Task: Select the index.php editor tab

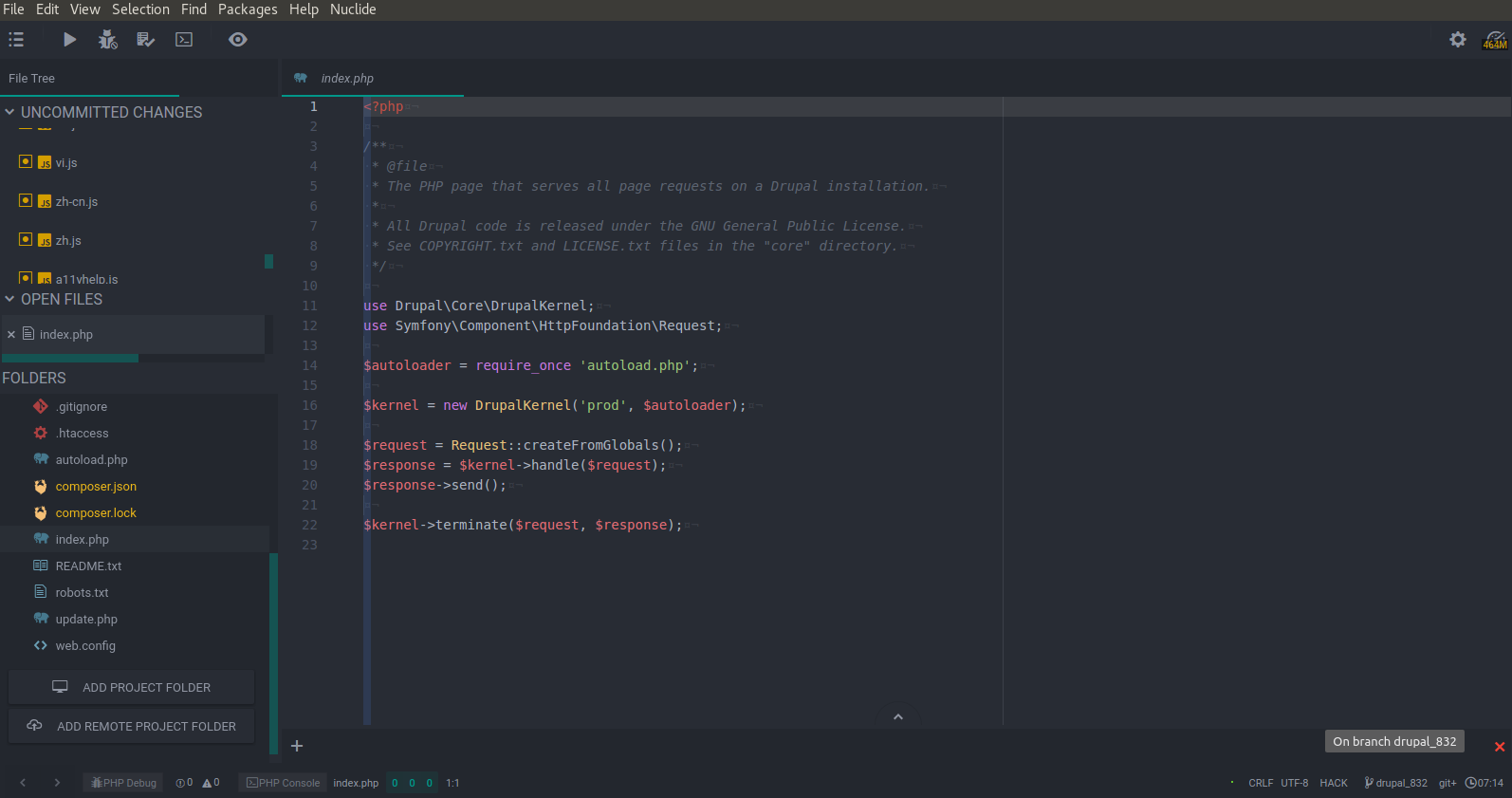Action: point(373,79)
